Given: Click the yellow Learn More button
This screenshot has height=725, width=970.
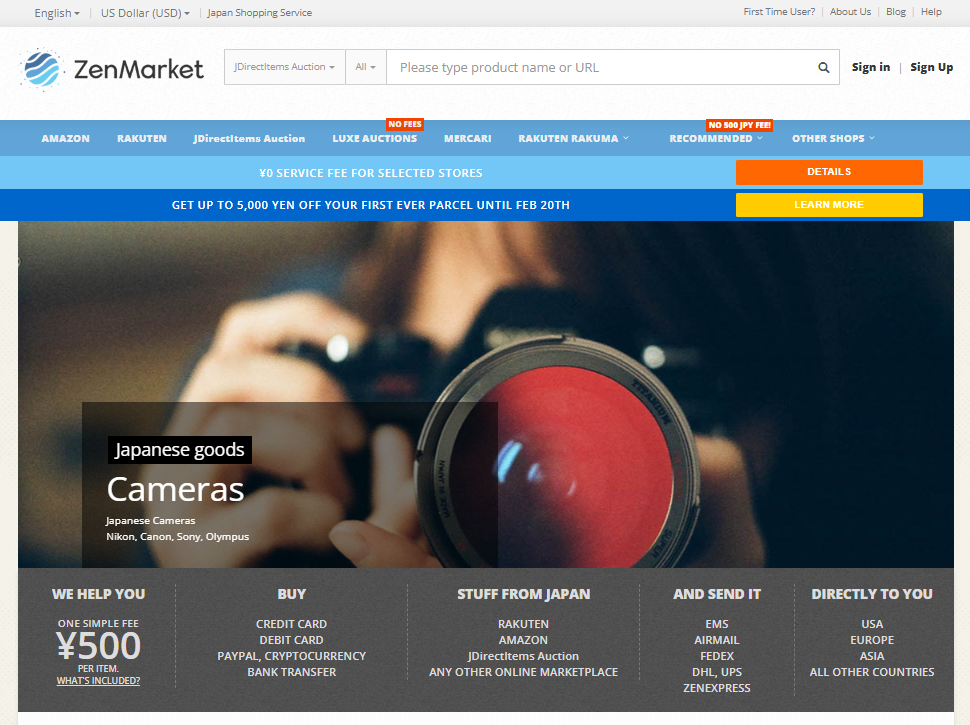Looking at the screenshot, I should tap(829, 205).
